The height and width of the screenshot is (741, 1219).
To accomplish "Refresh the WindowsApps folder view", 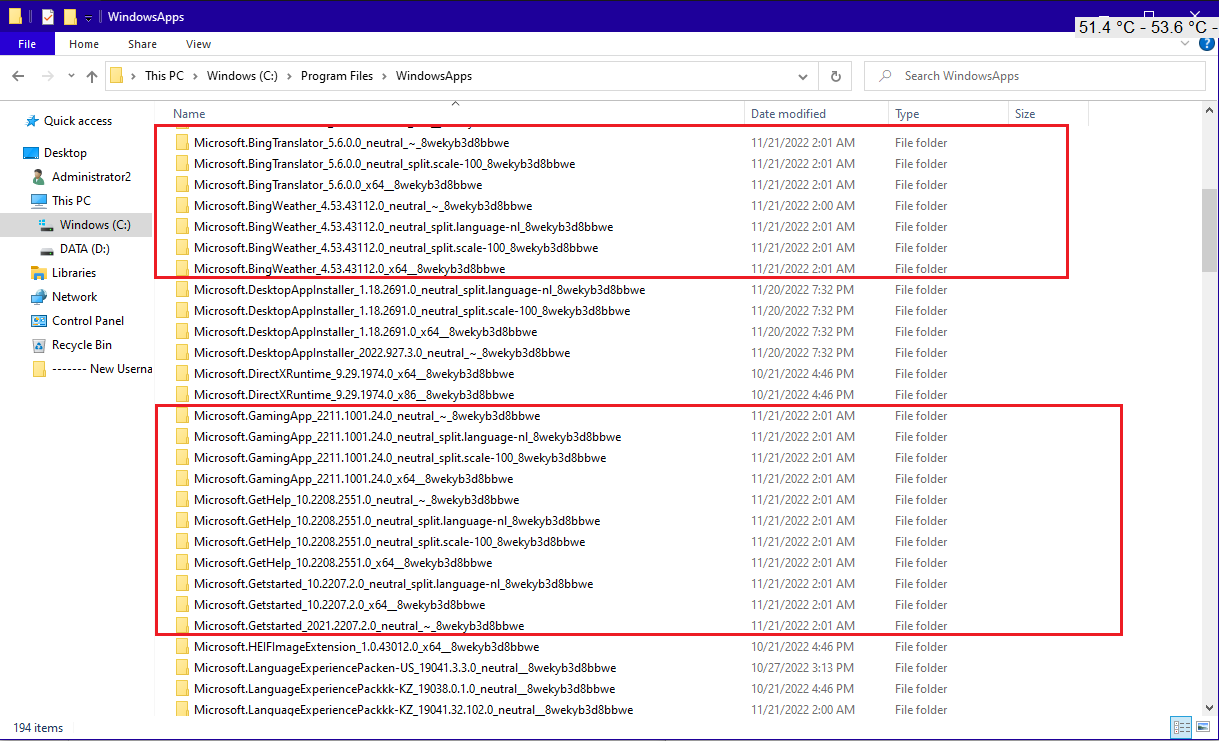I will (836, 76).
